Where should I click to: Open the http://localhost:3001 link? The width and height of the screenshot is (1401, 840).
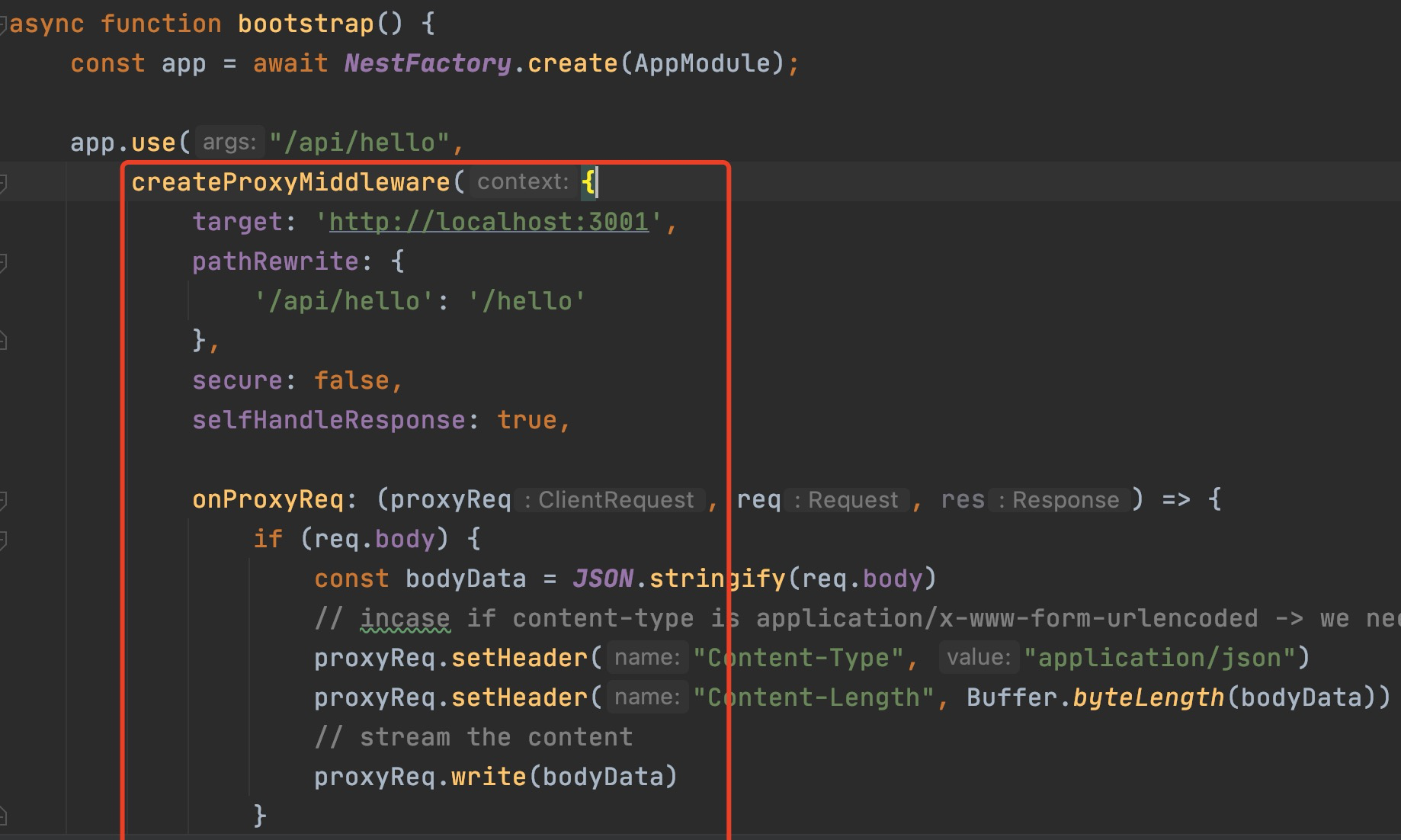click(x=489, y=222)
